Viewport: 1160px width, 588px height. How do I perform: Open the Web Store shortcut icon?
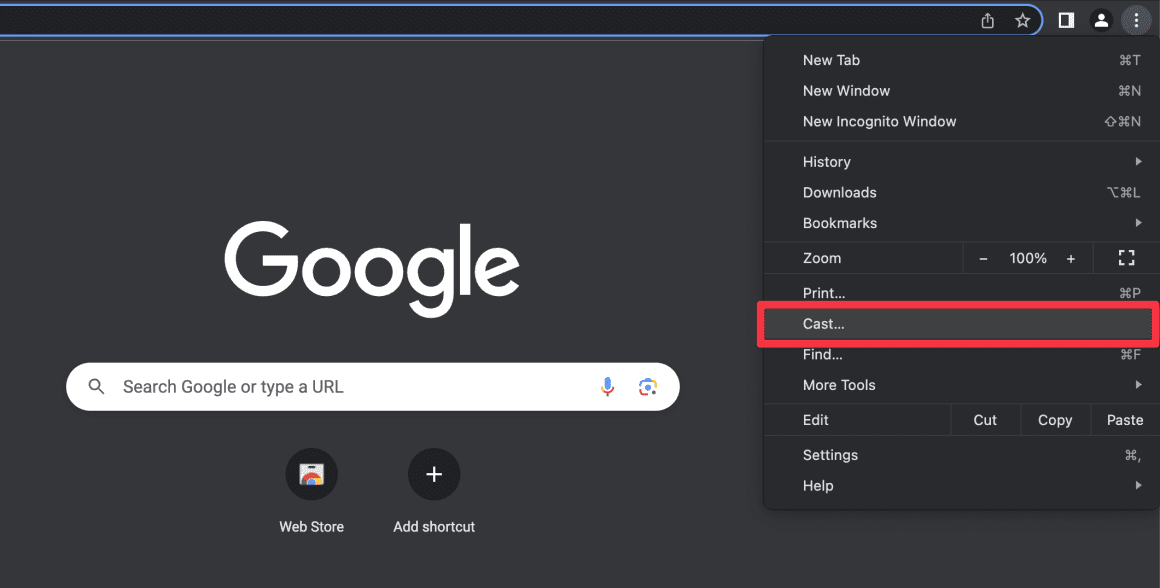[x=311, y=474]
